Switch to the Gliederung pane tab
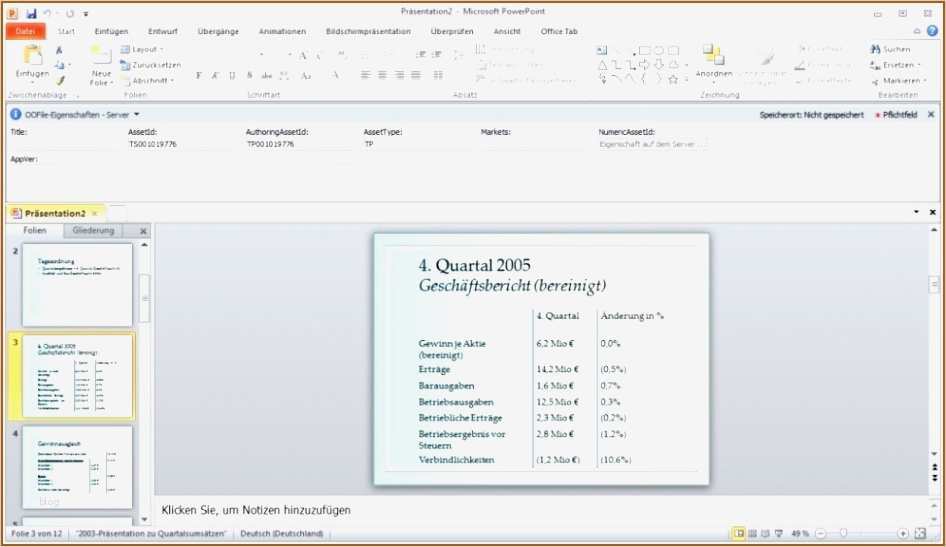The width and height of the screenshot is (946, 547). [93, 231]
